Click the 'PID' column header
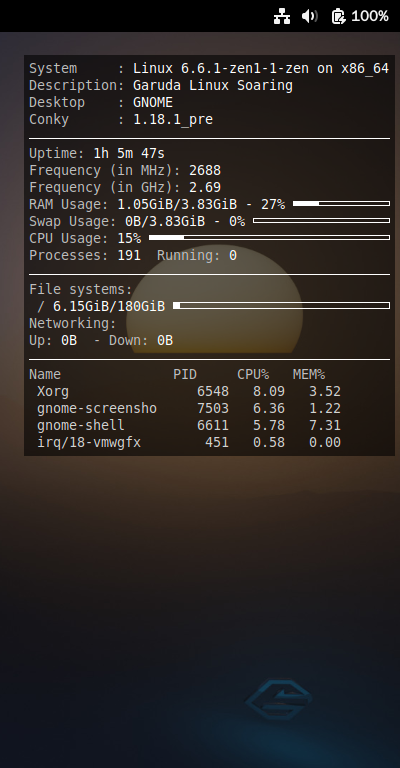 point(185,375)
